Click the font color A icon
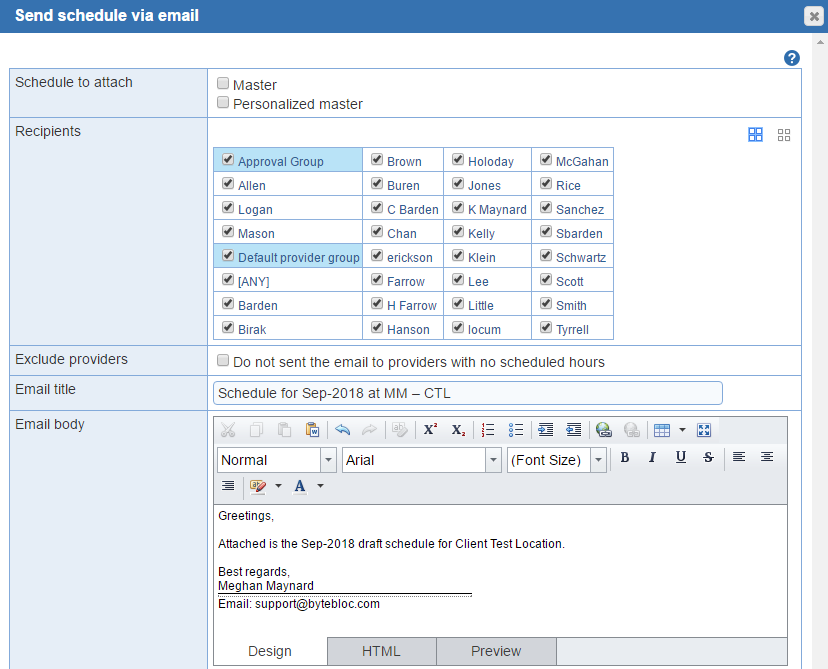Viewport: 828px width, 669px height. [x=300, y=486]
